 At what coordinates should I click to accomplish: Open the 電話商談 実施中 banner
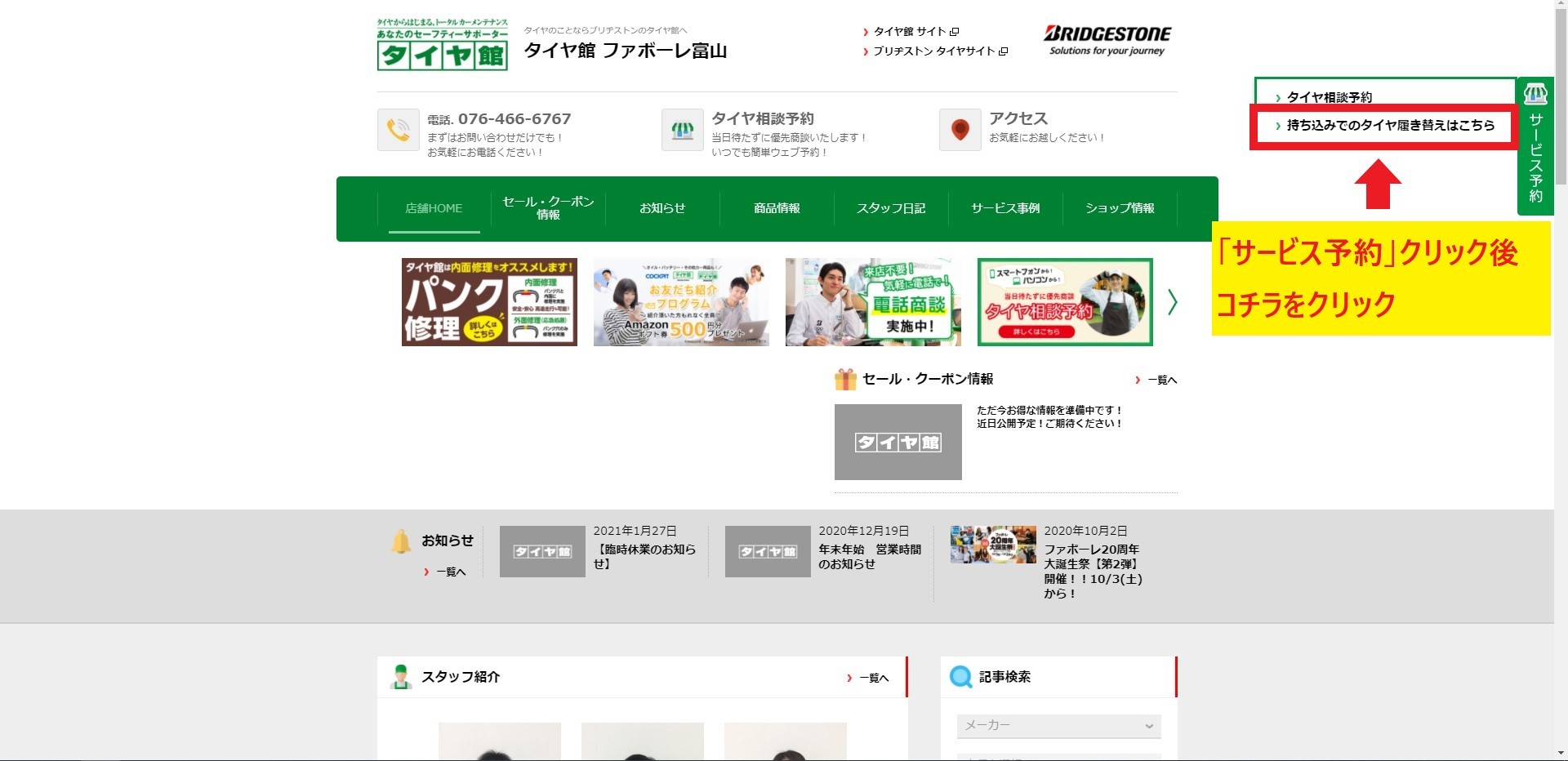[873, 302]
